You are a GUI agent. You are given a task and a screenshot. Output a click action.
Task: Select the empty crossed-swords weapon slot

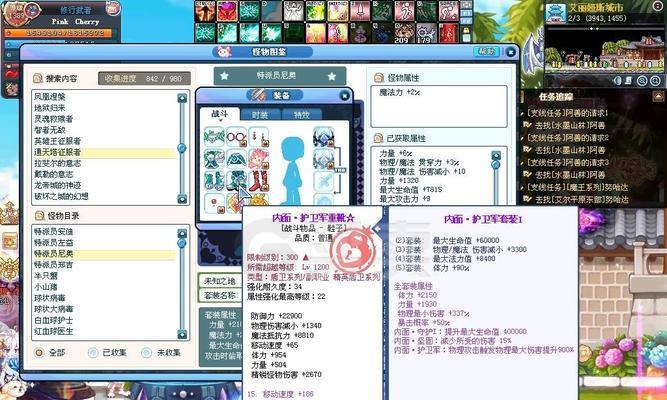click(x=324, y=181)
